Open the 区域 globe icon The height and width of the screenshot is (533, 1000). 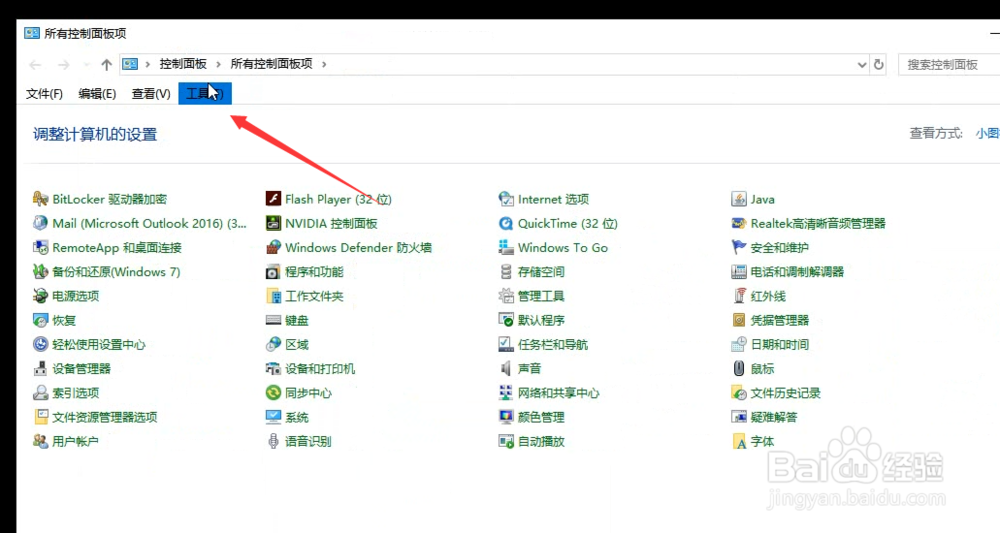(x=273, y=344)
